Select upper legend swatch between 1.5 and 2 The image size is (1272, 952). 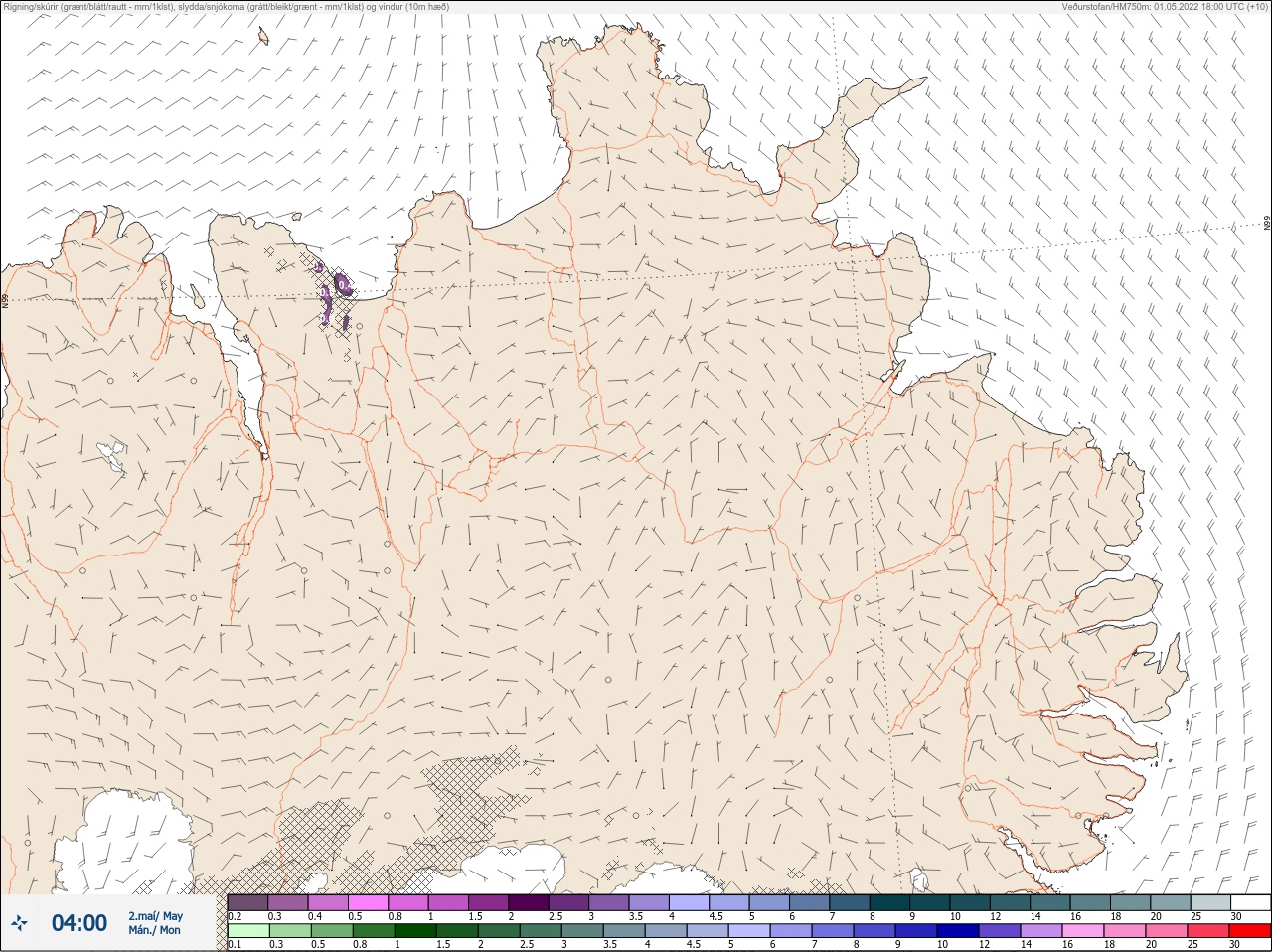coord(488,902)
